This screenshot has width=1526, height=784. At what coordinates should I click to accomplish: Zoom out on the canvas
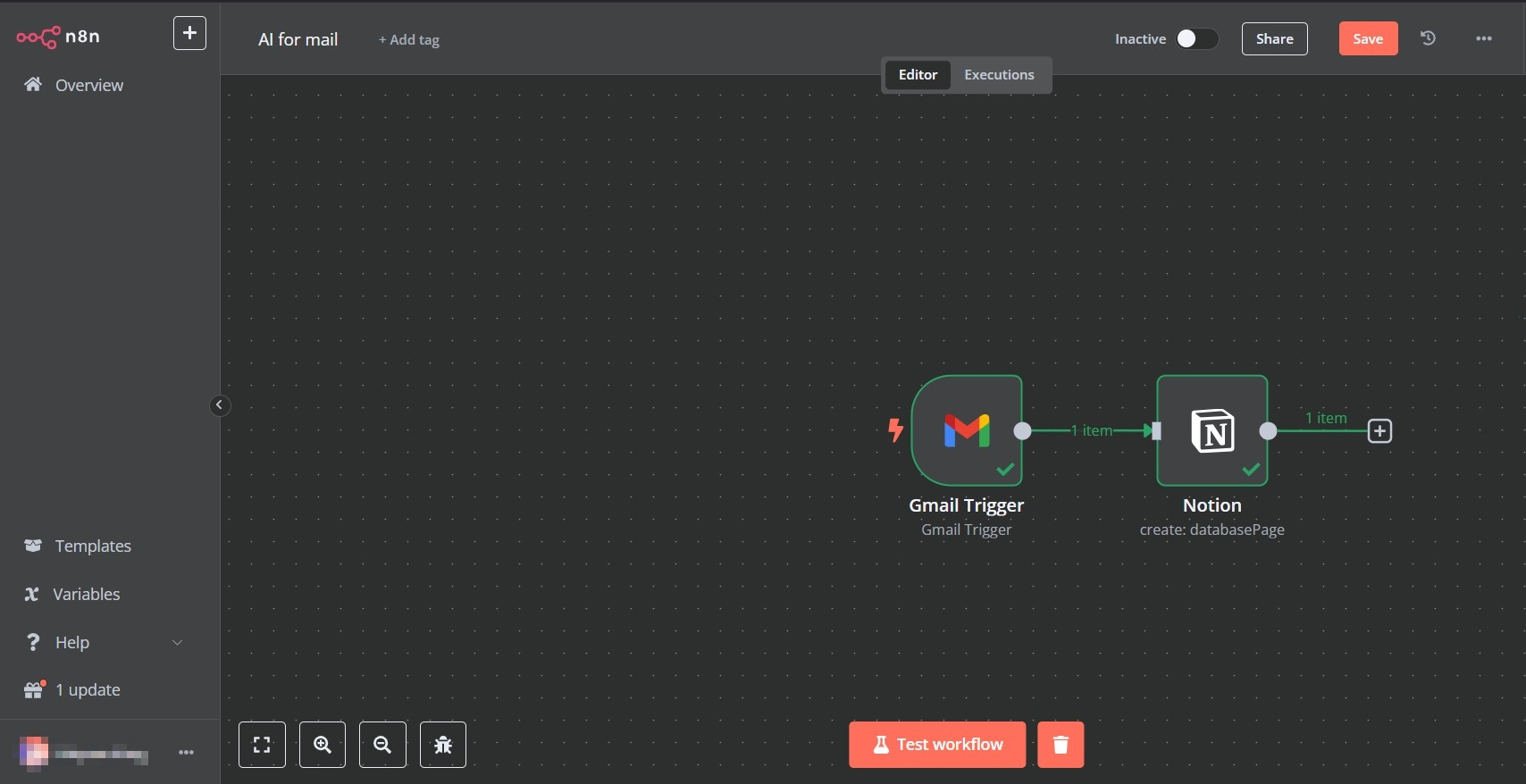click(x=382, y=745)
